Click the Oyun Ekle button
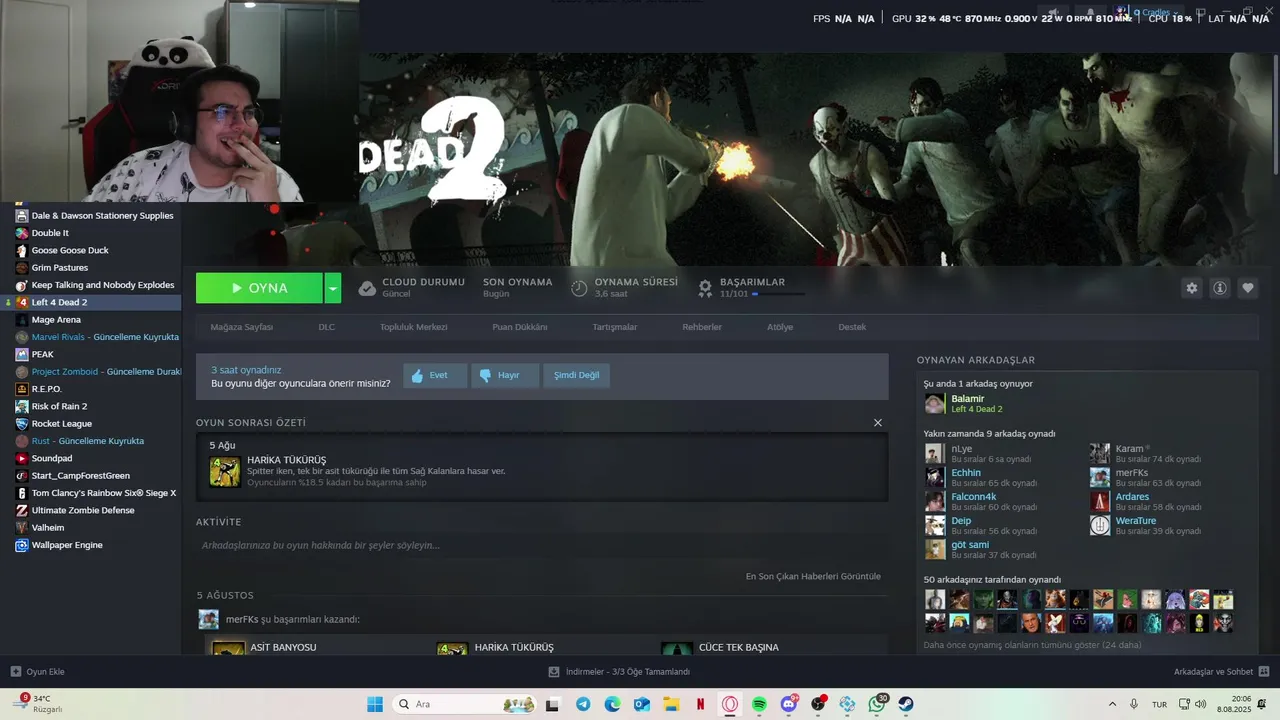The width and height of the screenshot is (1280, 720). tap(37, 672)
